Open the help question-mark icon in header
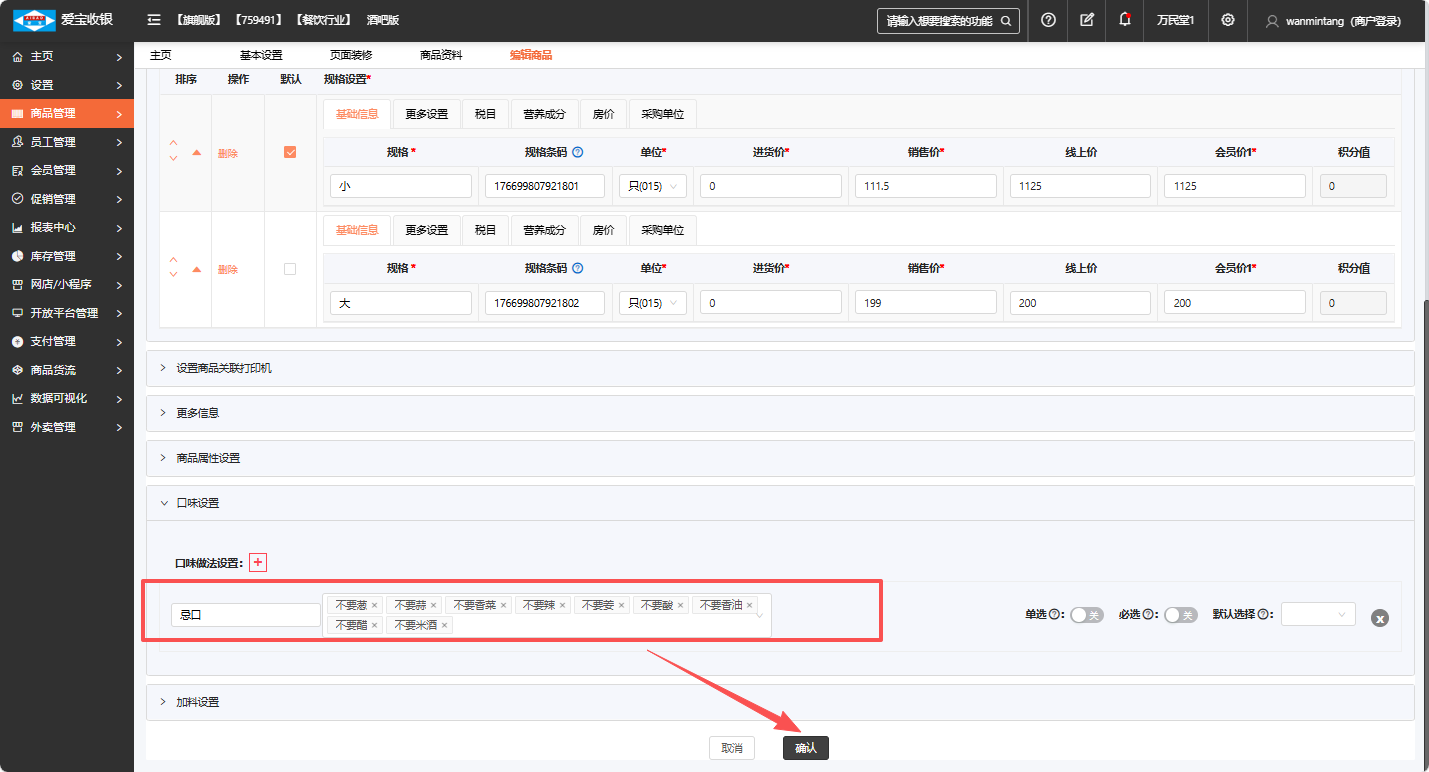 (x=1048, y=20)
